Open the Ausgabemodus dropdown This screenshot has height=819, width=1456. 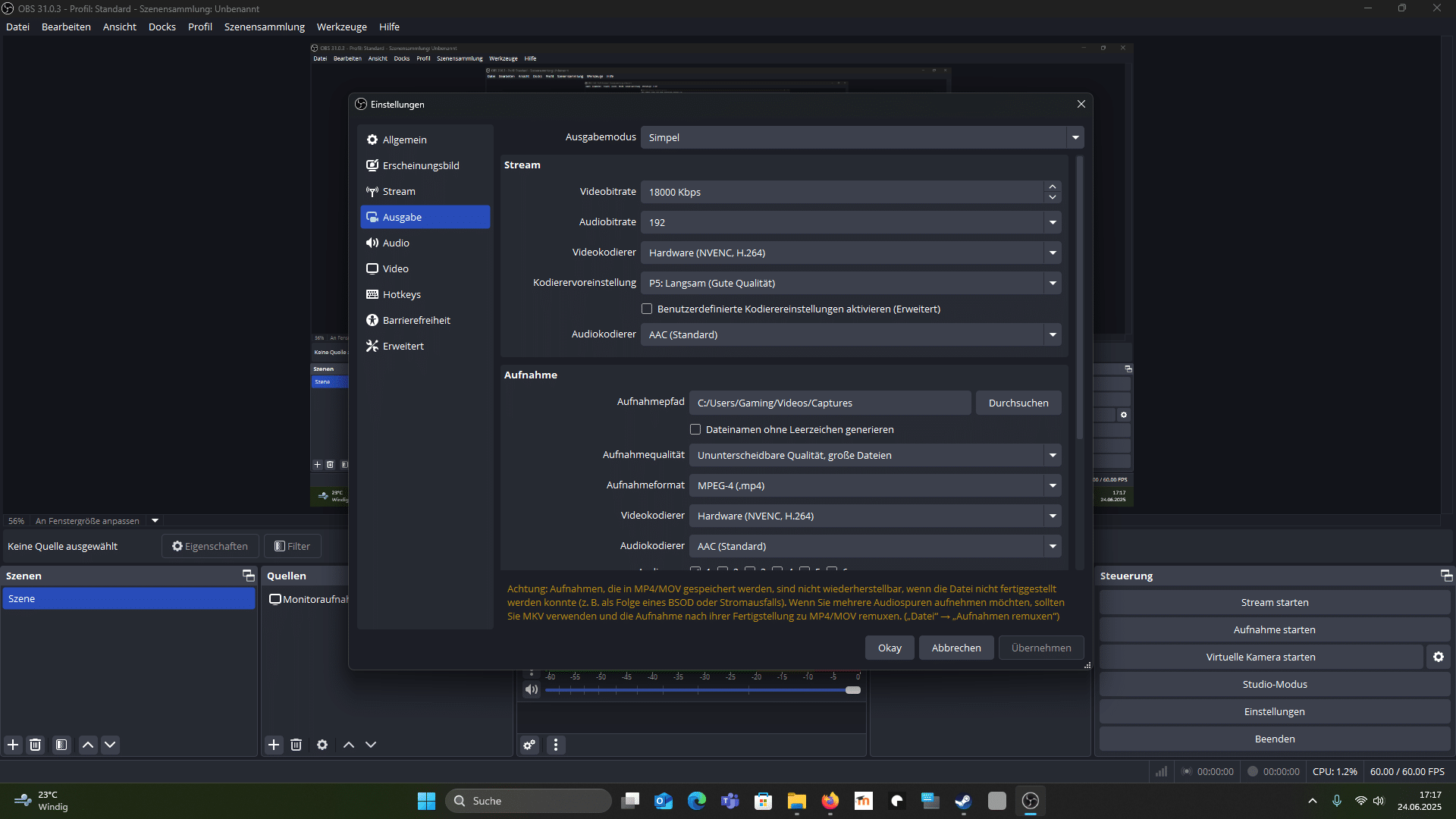861,137
